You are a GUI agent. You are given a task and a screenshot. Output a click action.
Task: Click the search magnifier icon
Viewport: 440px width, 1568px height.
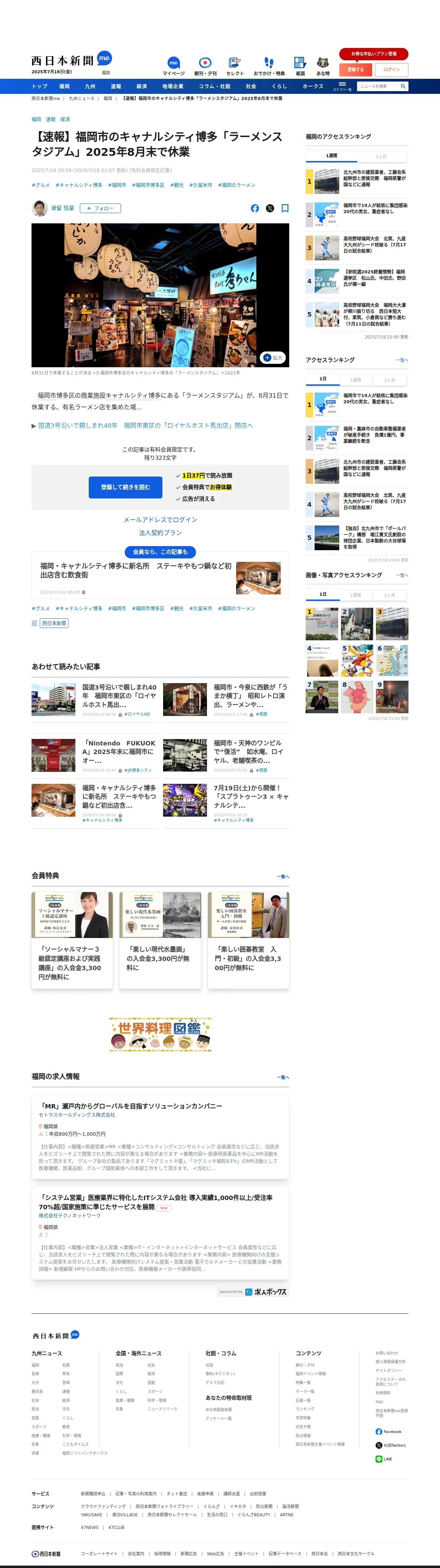(x=403, y=86)
